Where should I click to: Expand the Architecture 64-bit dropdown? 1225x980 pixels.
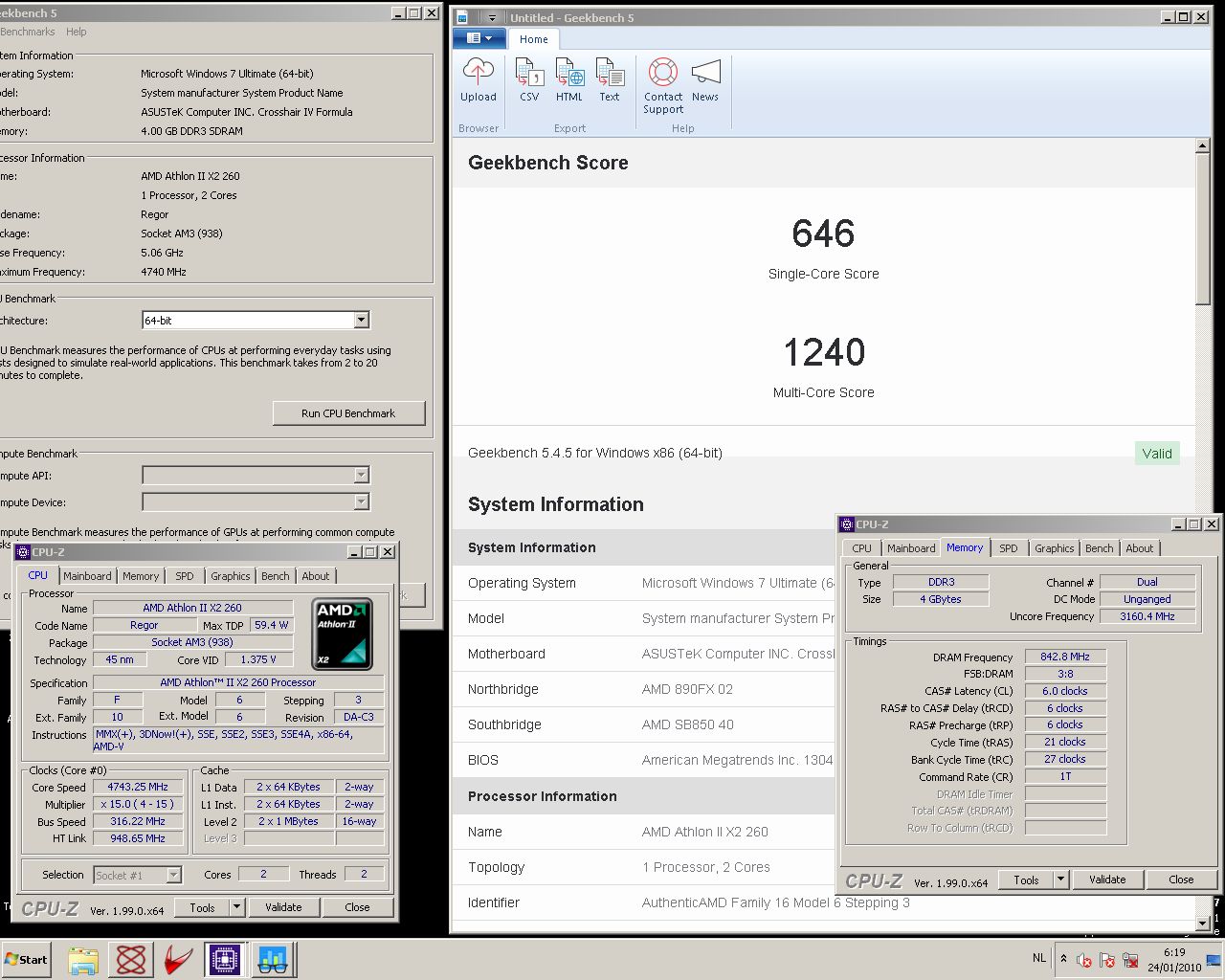point(361,321)
